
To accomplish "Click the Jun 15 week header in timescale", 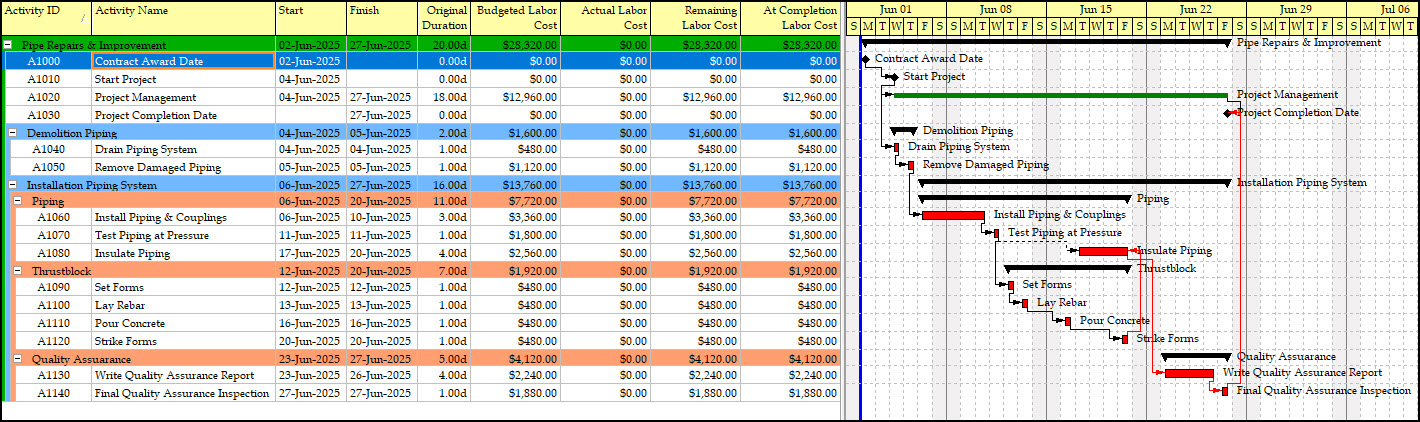I will pyautogui.click(x=1097, y=9).
